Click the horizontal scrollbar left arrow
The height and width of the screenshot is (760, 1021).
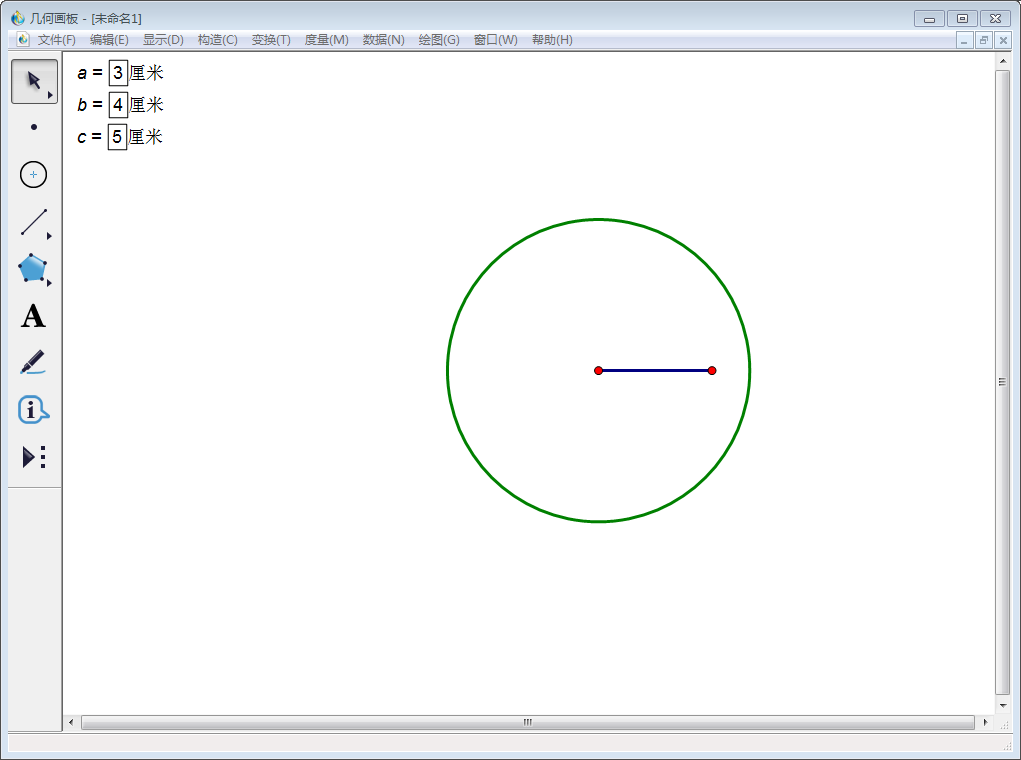pos(71,722)
